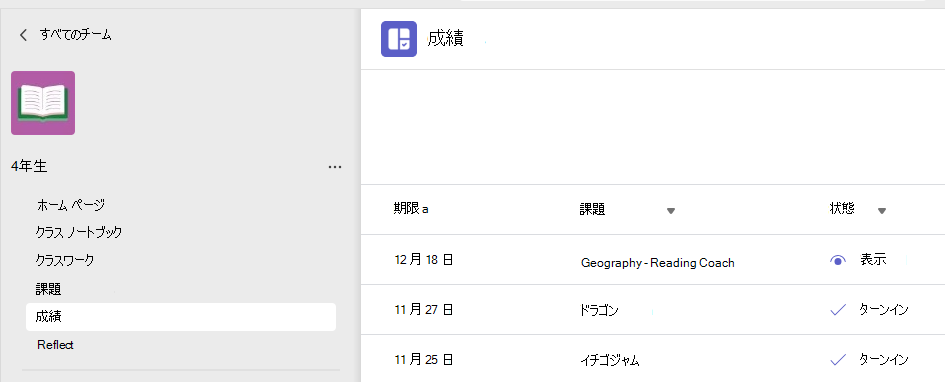Click the back chevron arrow icon
Screen dimensions: 945x382
[23, 35]
